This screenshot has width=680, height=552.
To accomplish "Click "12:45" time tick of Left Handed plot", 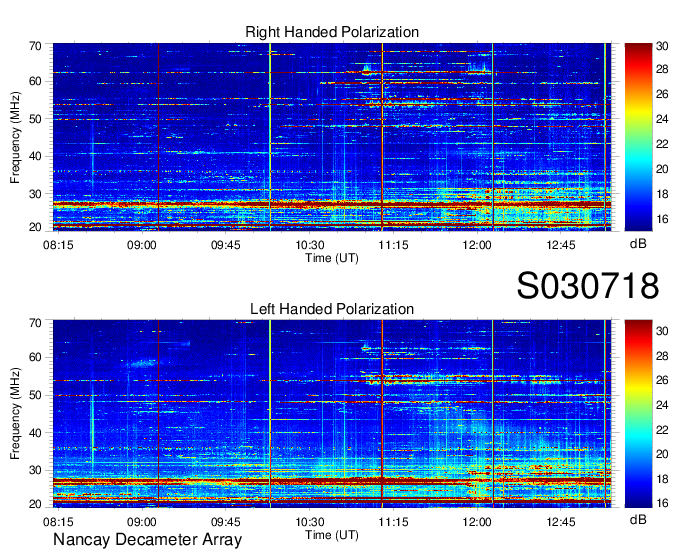I will pos(561,522).
